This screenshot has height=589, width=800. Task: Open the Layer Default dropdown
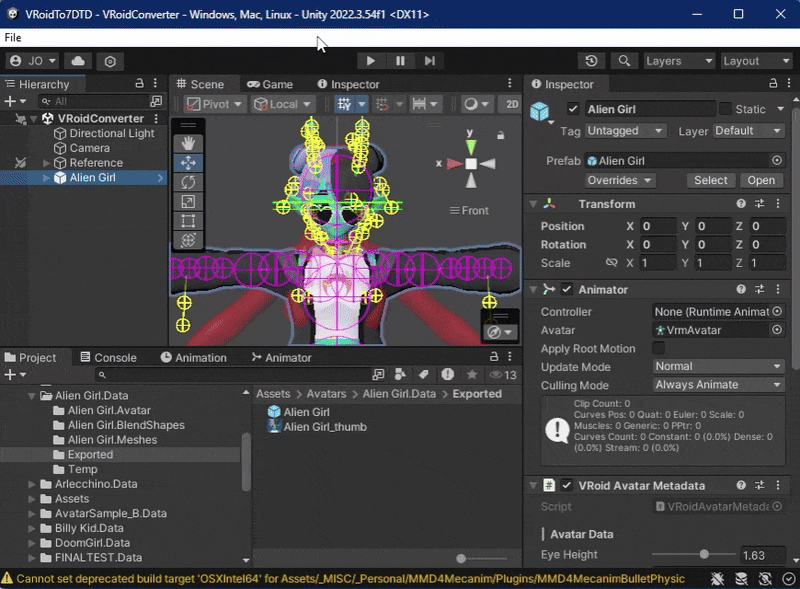click(x=748, y=131)
